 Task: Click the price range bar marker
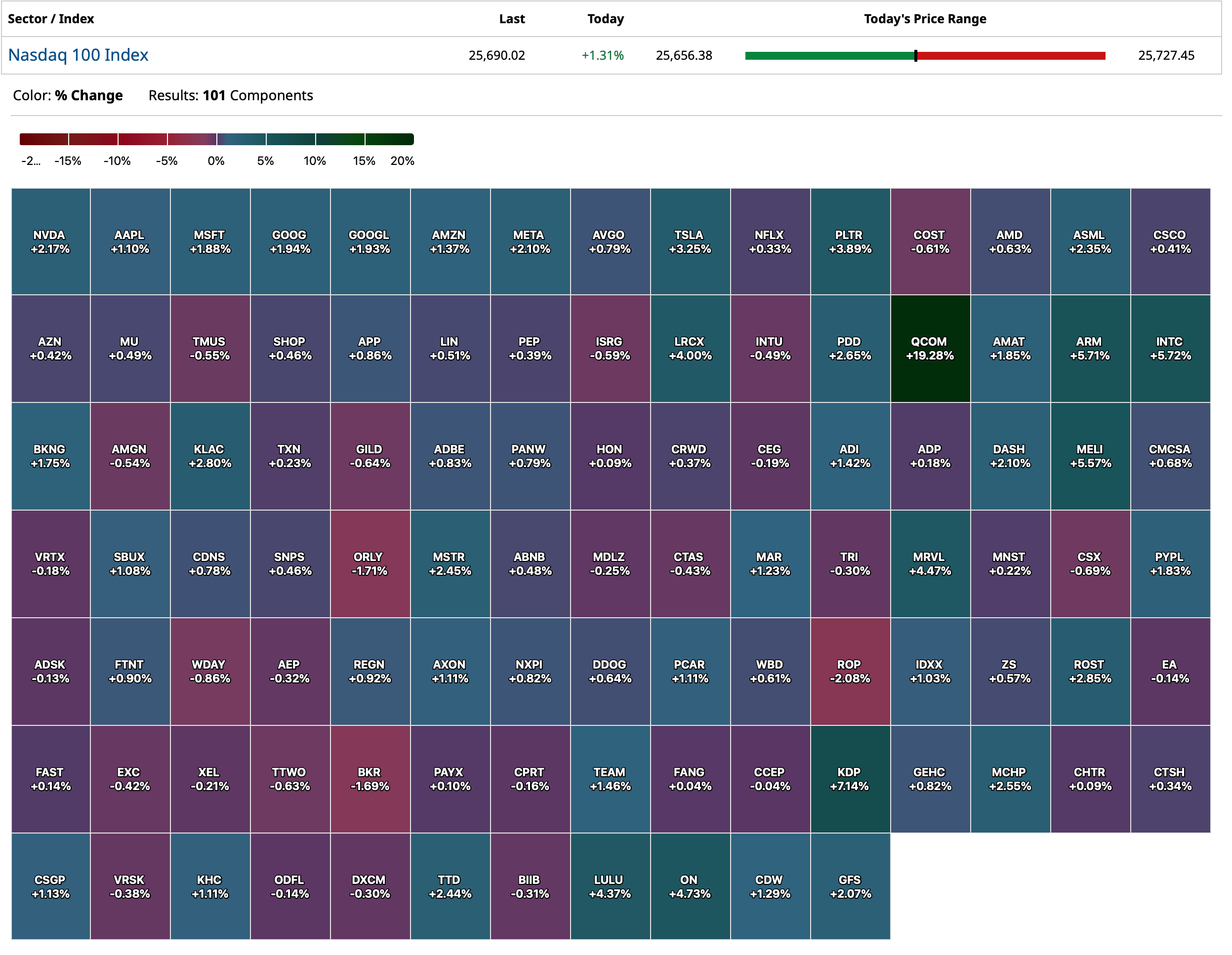click(915, 55)
